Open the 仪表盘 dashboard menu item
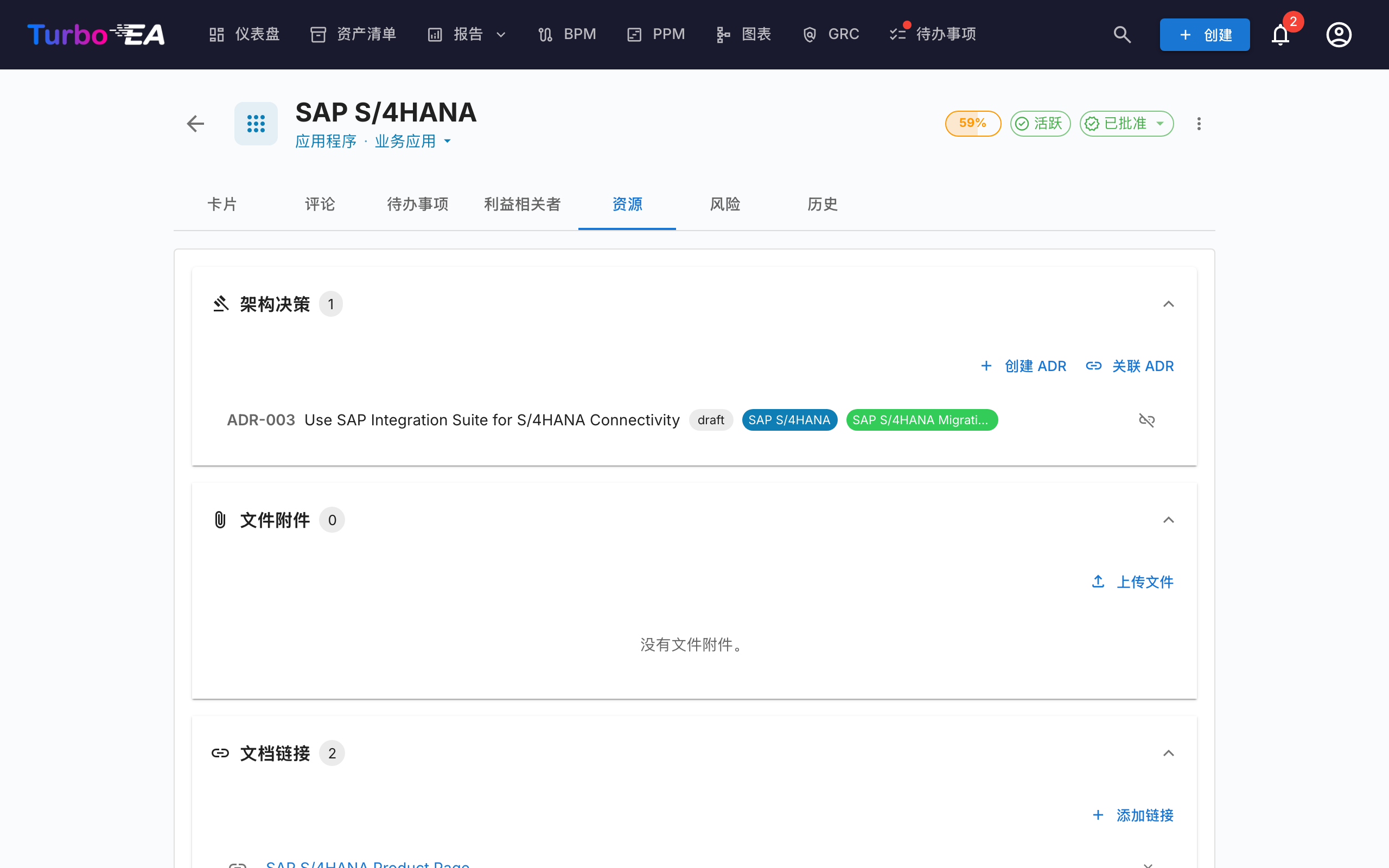Viewport: 1389px width, 868px height. tap(244, 34)
